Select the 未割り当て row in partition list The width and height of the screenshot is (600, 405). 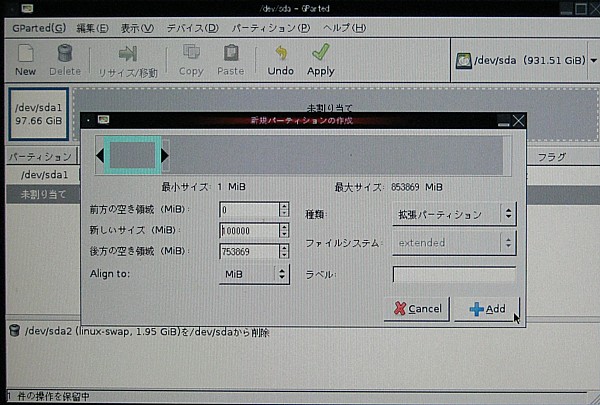tap(43, 194)
